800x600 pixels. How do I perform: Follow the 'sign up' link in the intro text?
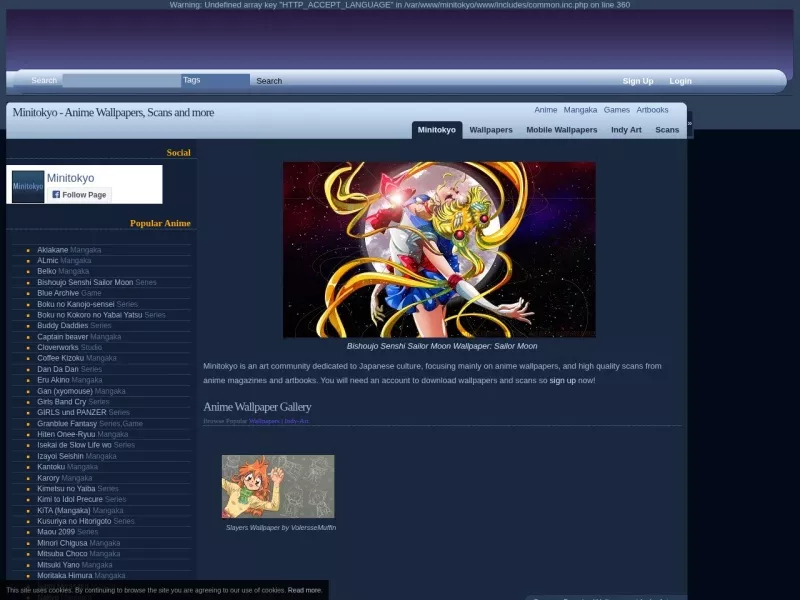point(562,380)
